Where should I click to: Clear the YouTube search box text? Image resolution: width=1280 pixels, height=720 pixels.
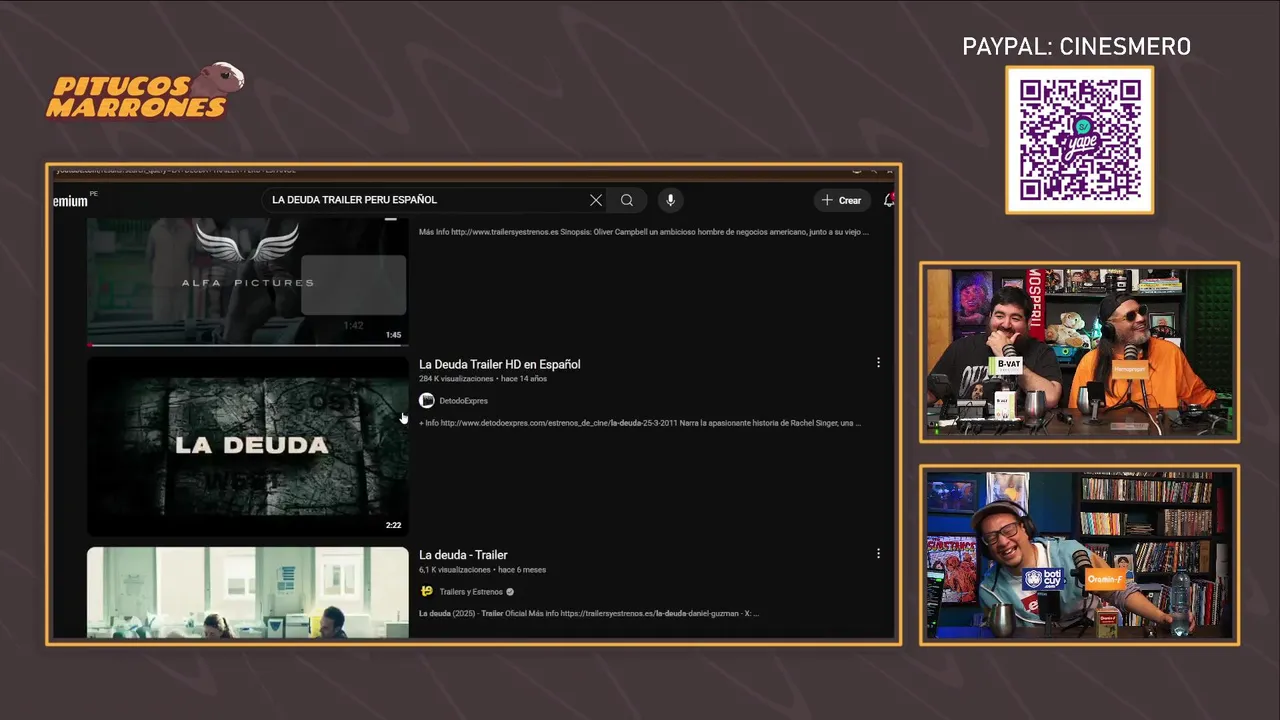coord(596,200)
